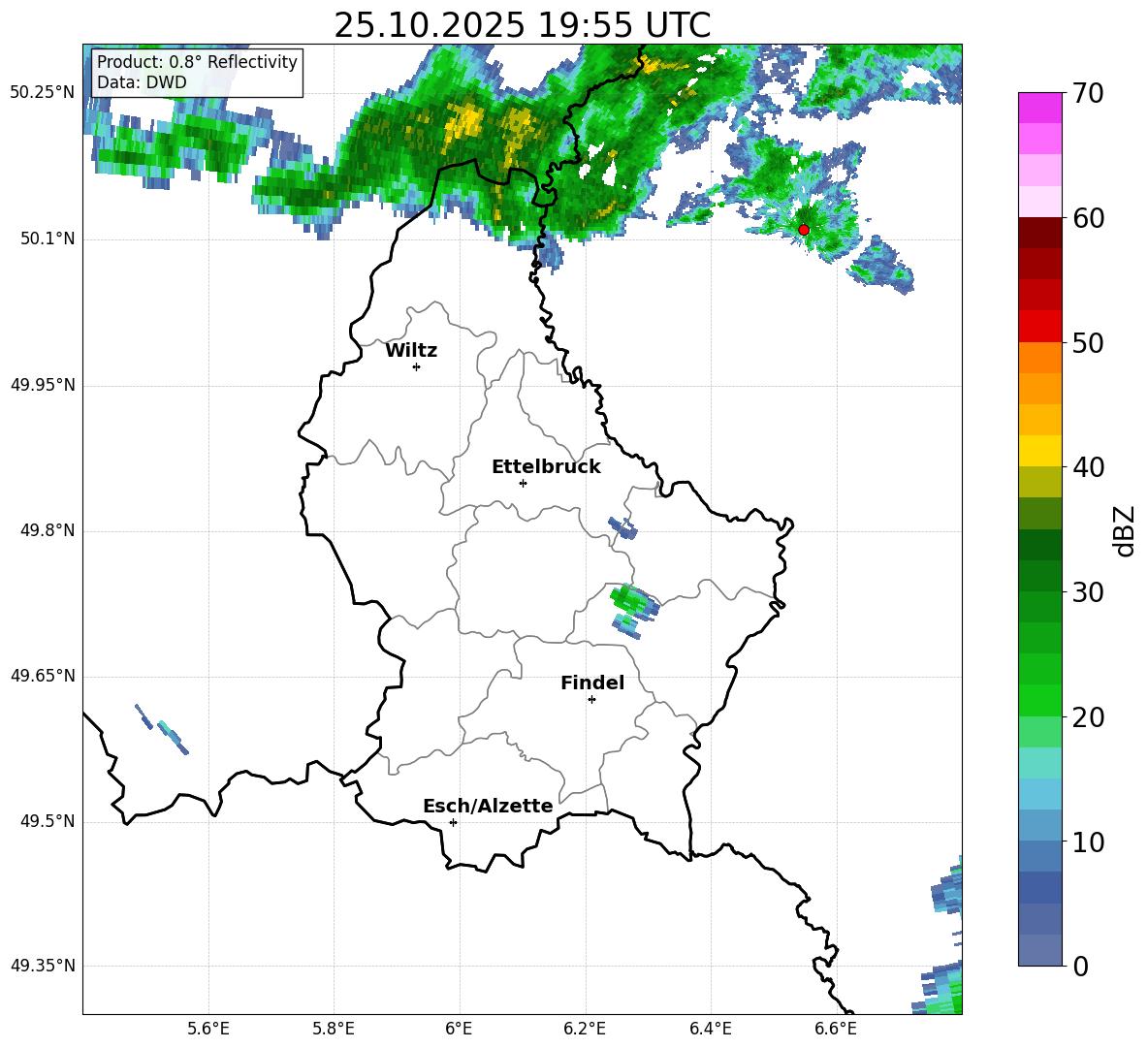Click the 6.6°E longitude label
Image resolution: width=1148 pixels, height=1048 pixels.
[836, 1029]
